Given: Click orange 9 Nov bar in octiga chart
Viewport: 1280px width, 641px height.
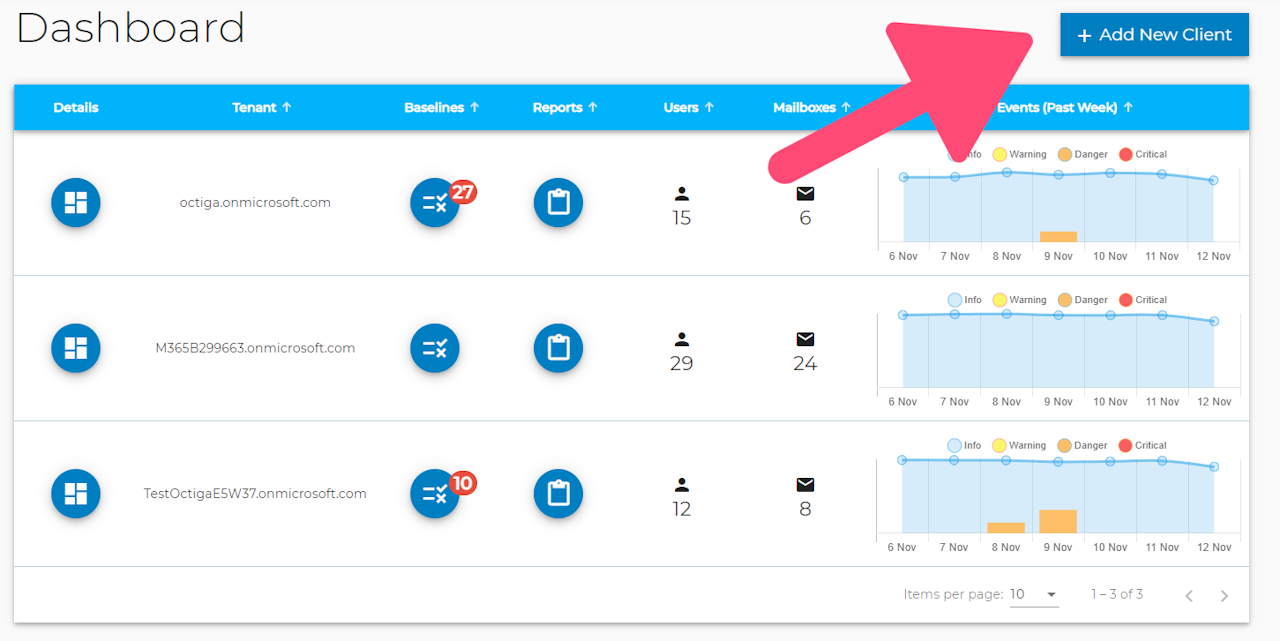Looking at the screenshot, I should coord(1058,236).
